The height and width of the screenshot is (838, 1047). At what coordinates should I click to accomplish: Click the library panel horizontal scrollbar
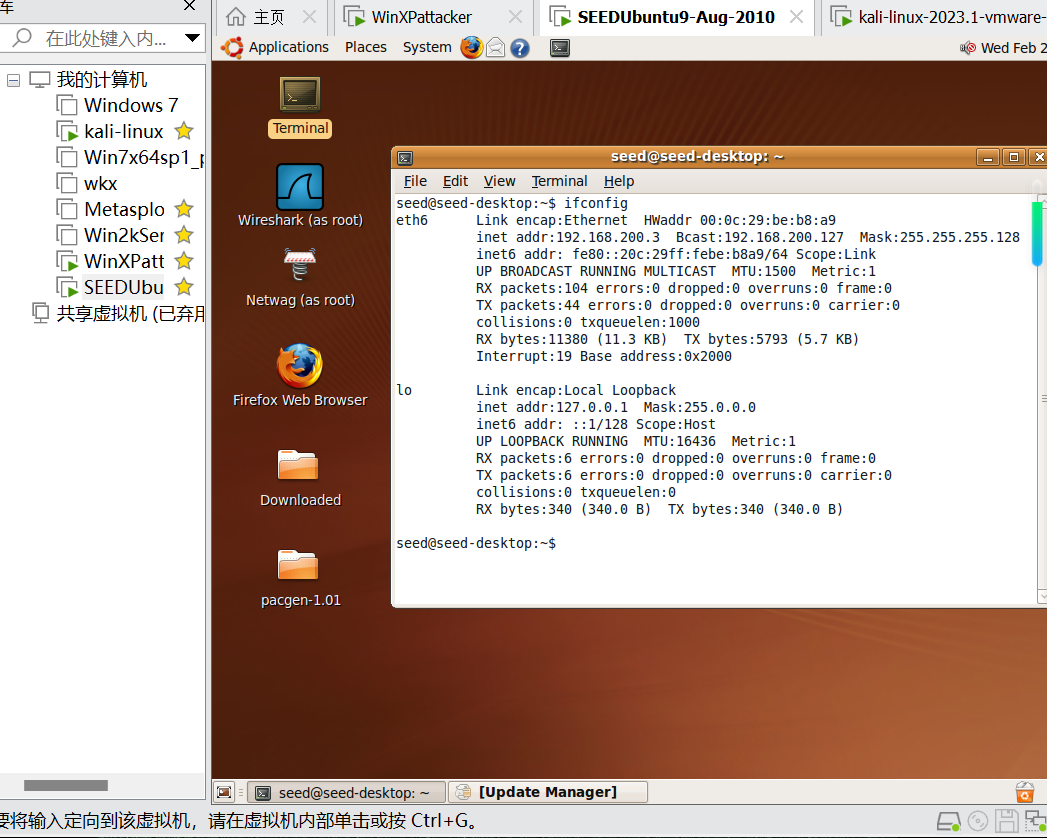(65, 785)
